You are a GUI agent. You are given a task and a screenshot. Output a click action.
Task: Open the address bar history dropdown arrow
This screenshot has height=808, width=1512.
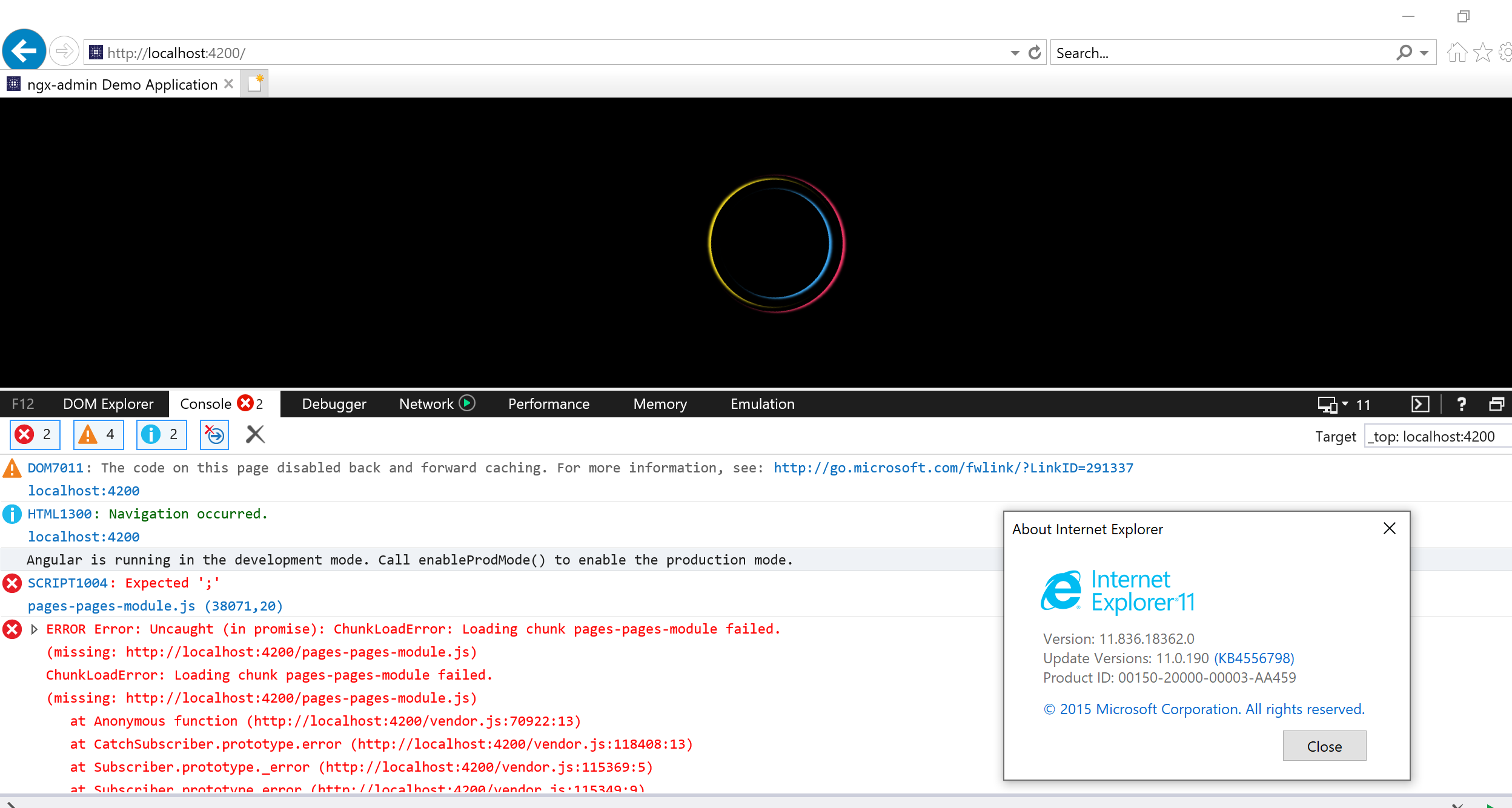pos(1015,53)
